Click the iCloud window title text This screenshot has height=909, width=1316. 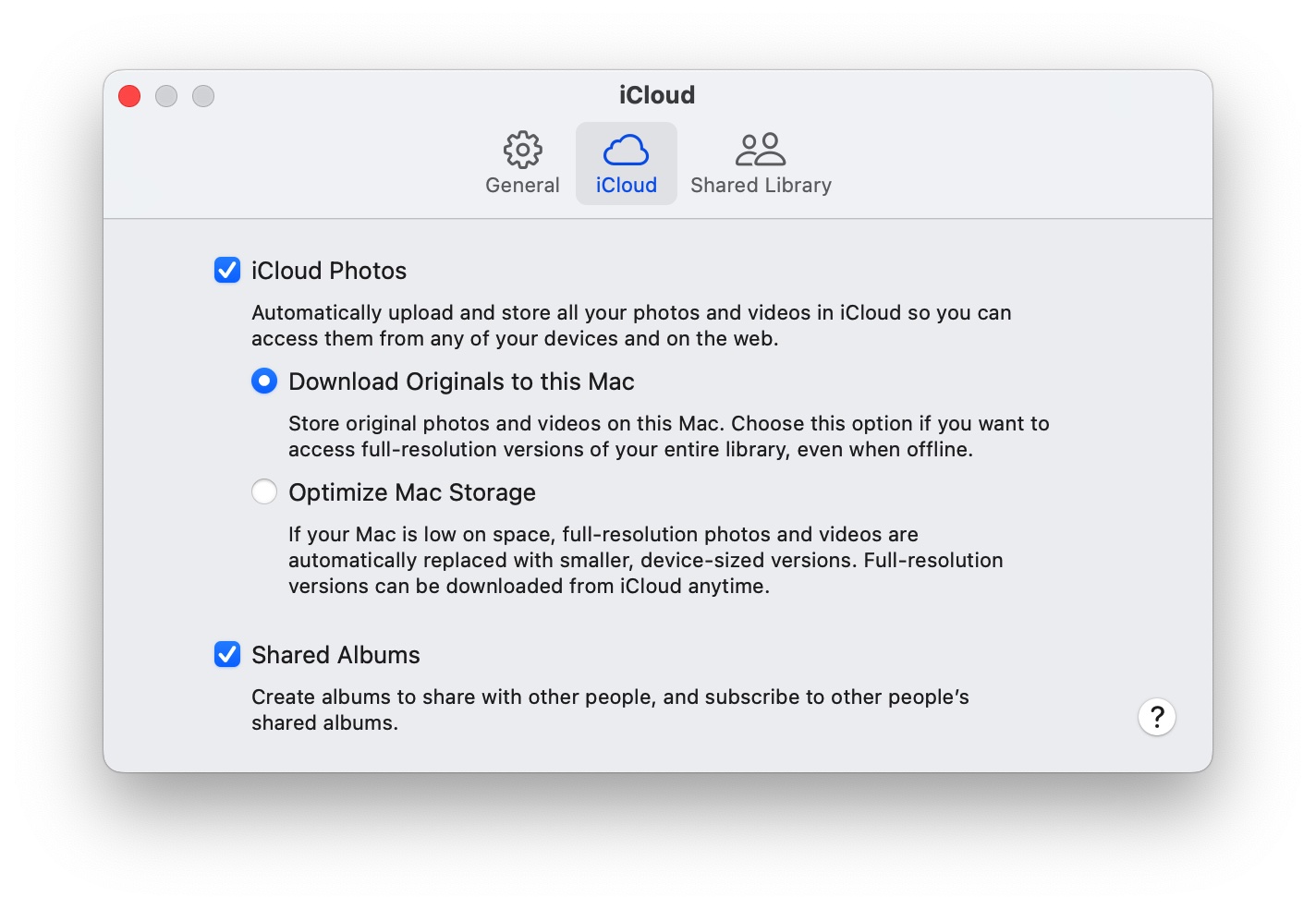click(657, 95)
